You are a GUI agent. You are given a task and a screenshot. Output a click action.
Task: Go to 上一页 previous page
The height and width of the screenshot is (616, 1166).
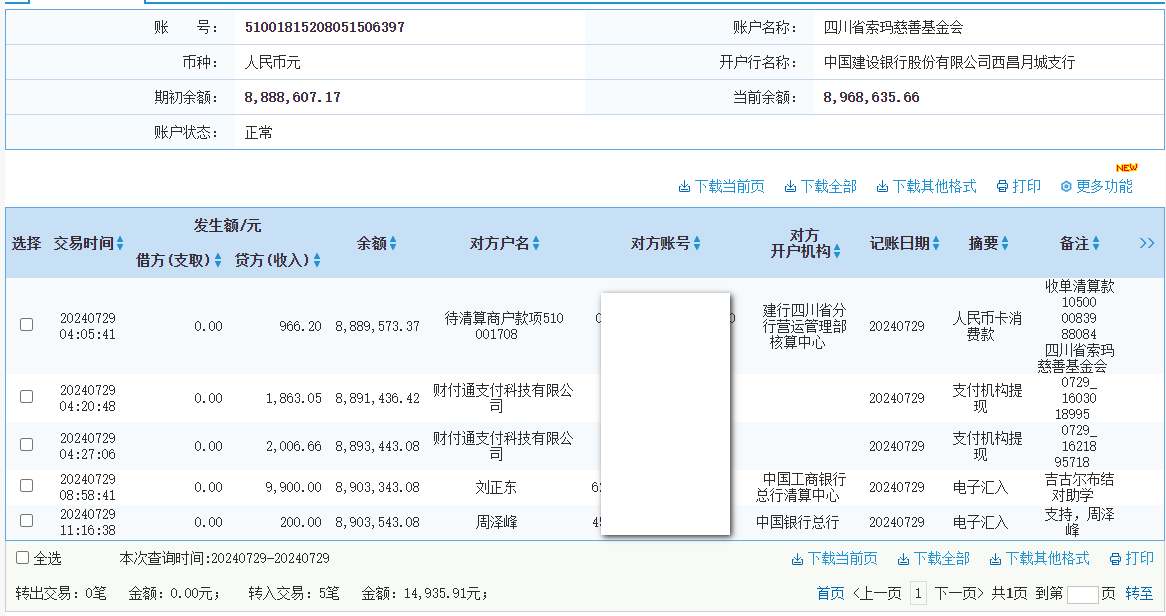pyautogui.click(x=877, y=594)
